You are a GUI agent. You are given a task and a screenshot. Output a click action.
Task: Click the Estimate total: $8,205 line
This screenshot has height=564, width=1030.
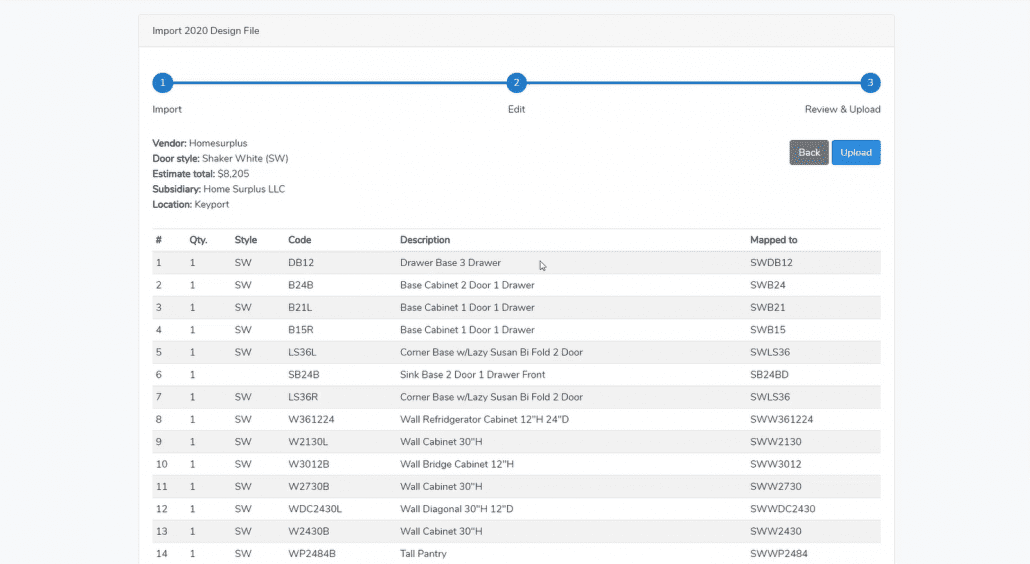[x=200, y=174]
